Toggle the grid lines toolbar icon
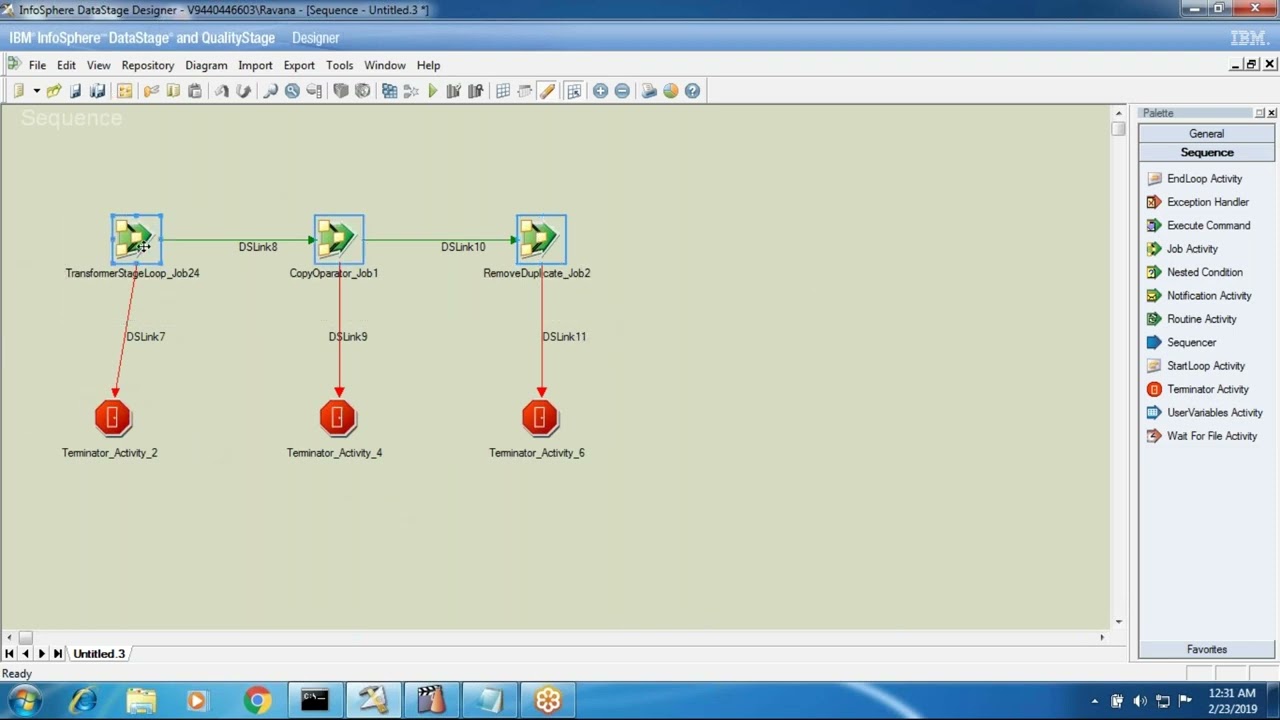This screenshot has width=1280, height=720. pos(503,91)
